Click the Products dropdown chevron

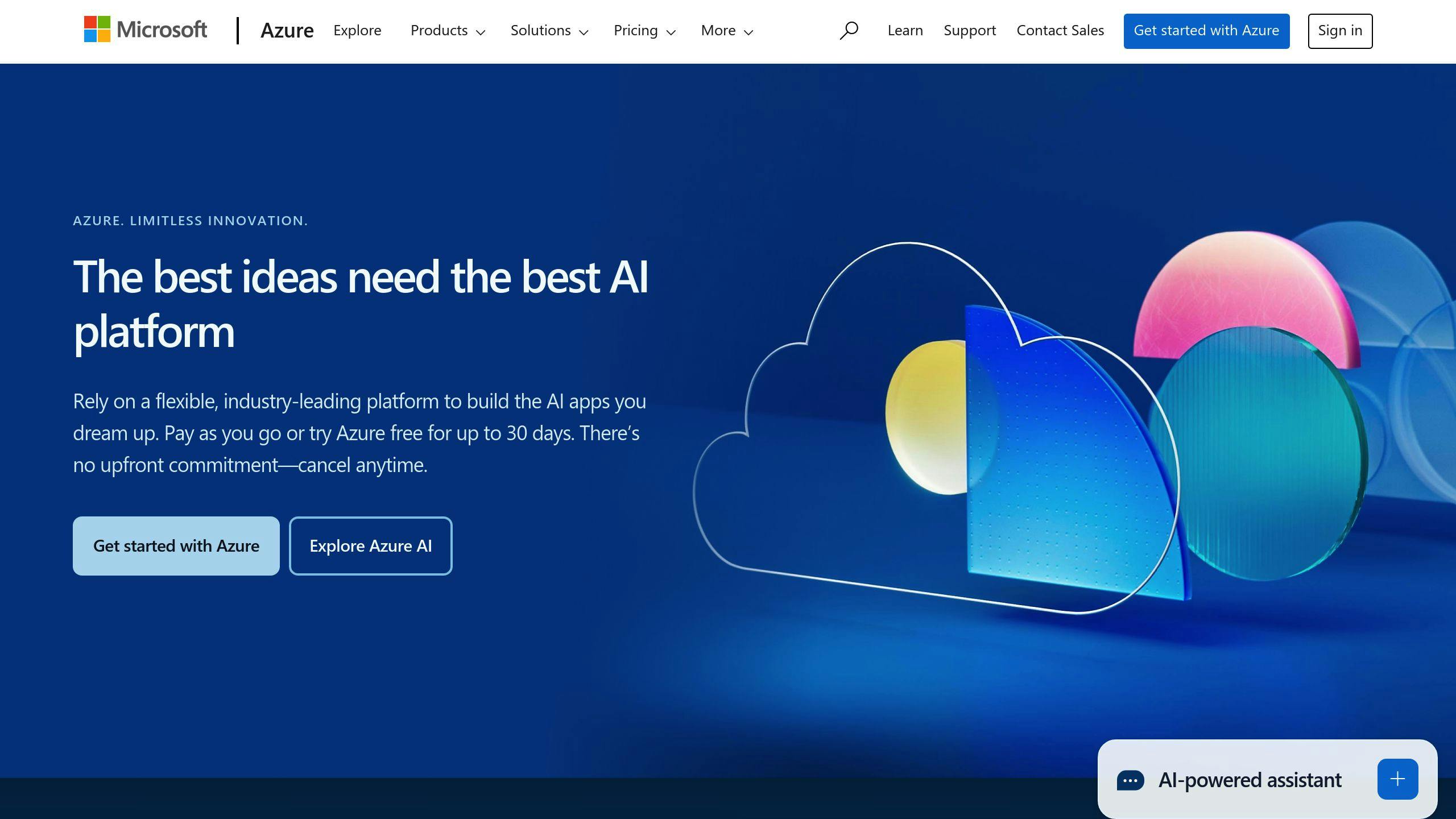point(480,31)
